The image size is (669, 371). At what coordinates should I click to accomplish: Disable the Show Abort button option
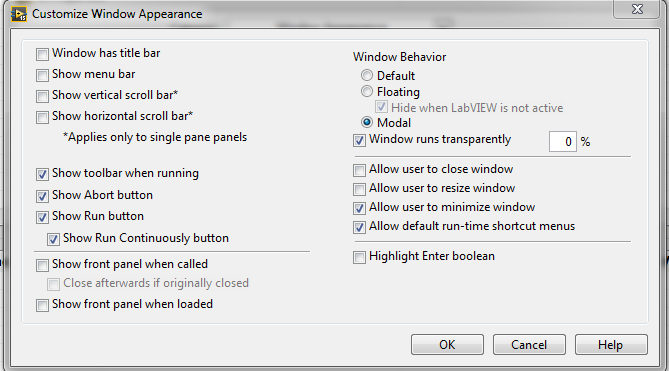coord(42,196)
